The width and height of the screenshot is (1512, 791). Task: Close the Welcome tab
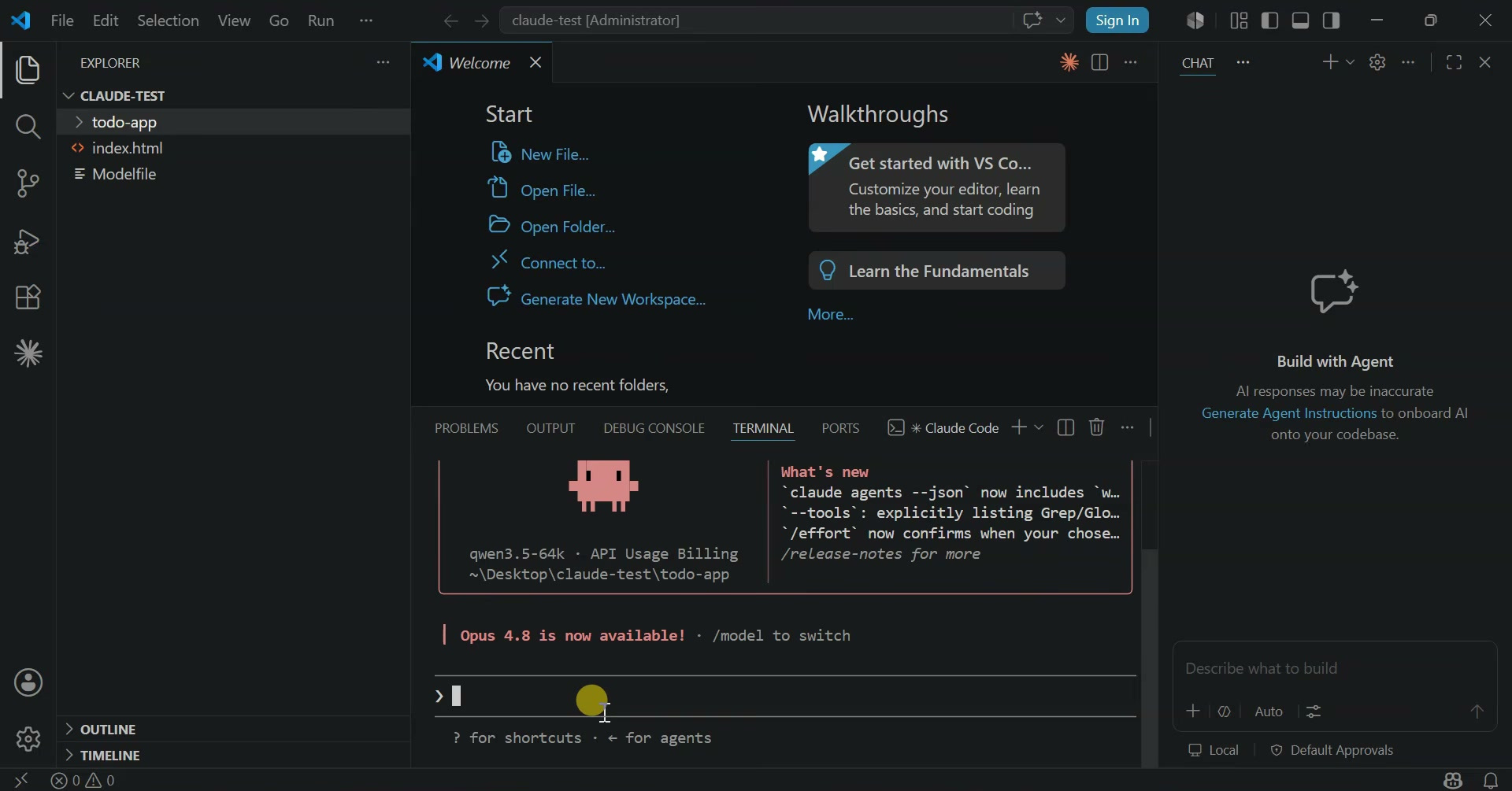535,62
